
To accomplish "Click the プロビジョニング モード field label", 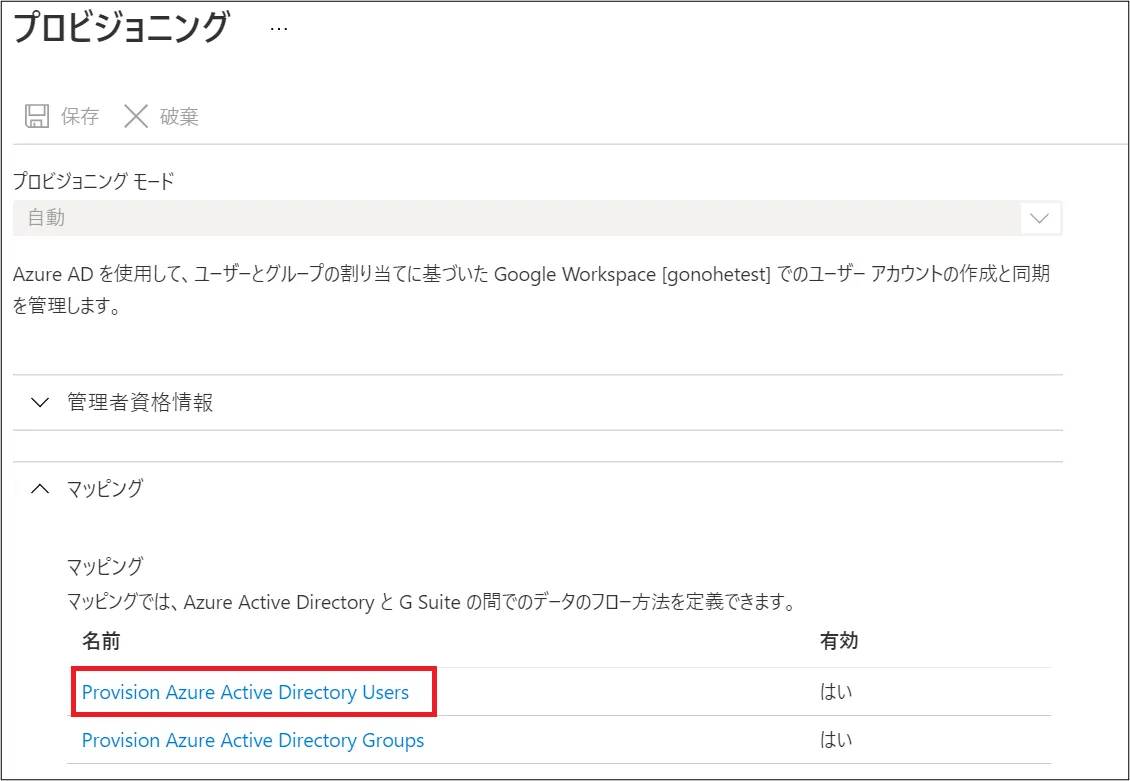I will click(93, 182).
